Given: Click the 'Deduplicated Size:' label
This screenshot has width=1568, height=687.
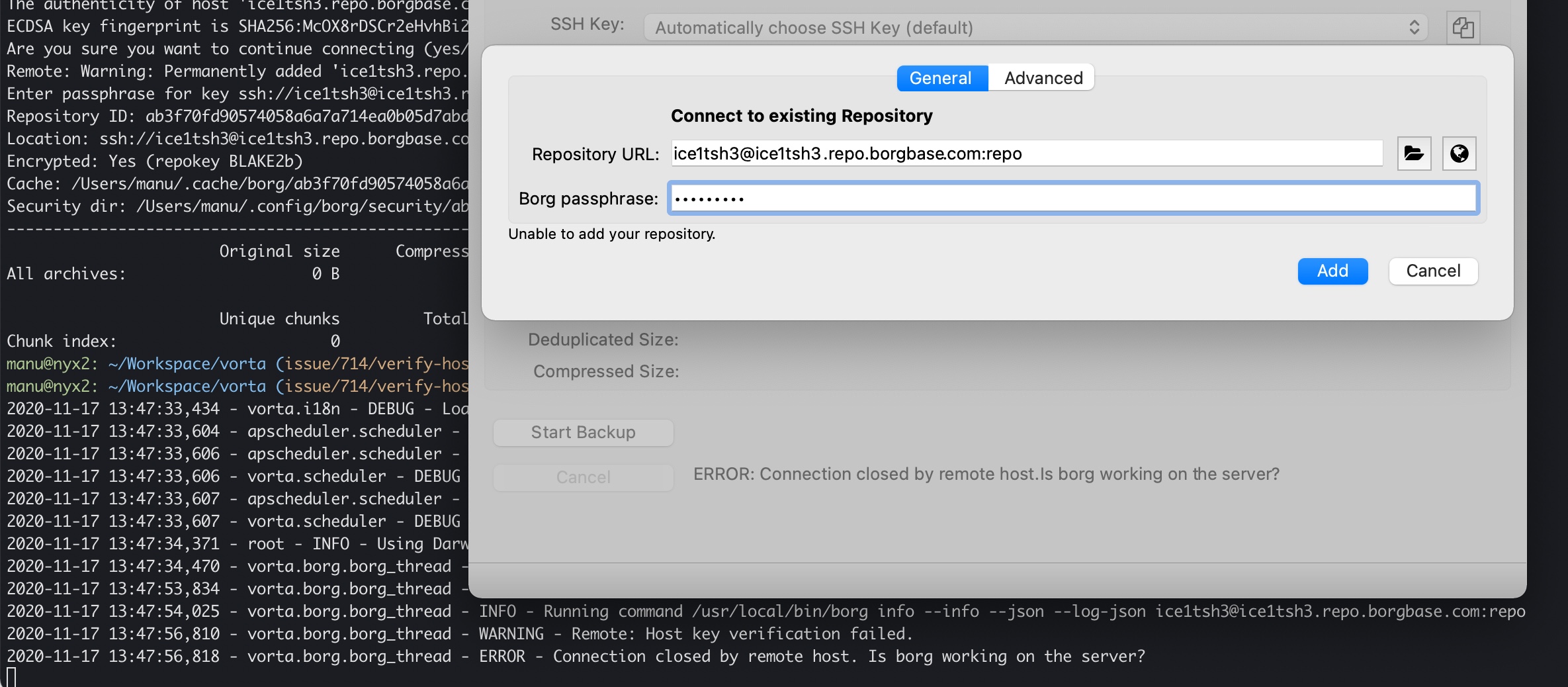Looking at the screenshot, I should [603, 340].
